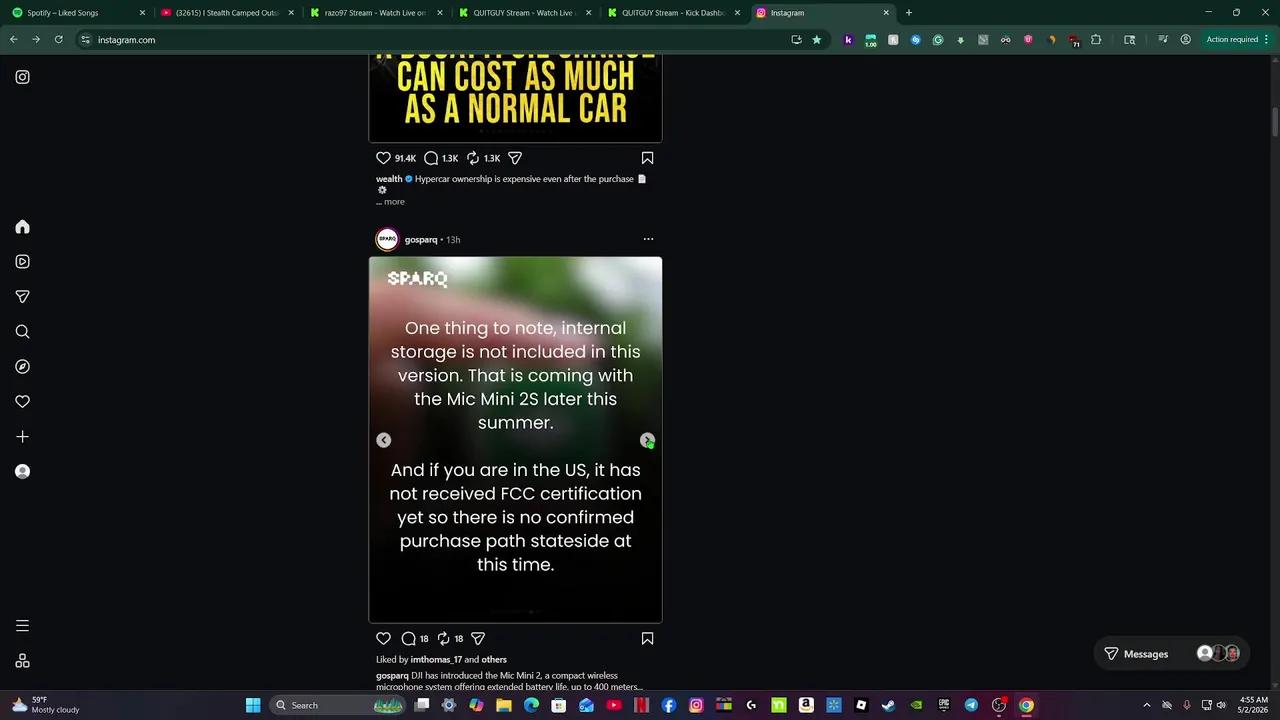Image resolution: width=1280 pixels, height=720 pixels.
Task: Install app icon in address bar
Action: click(796, 40)
